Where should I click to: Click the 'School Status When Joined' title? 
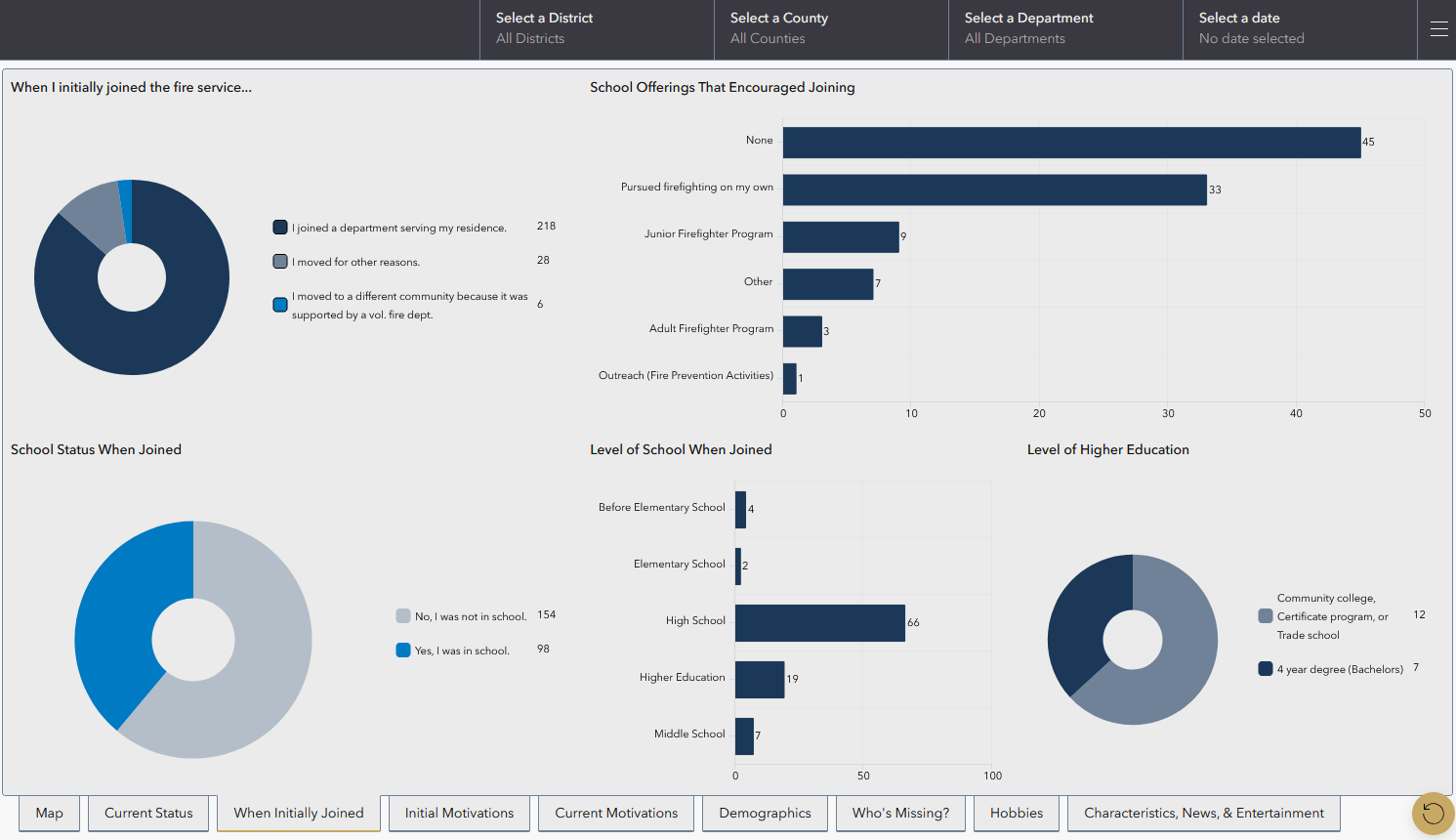[96, 449]
